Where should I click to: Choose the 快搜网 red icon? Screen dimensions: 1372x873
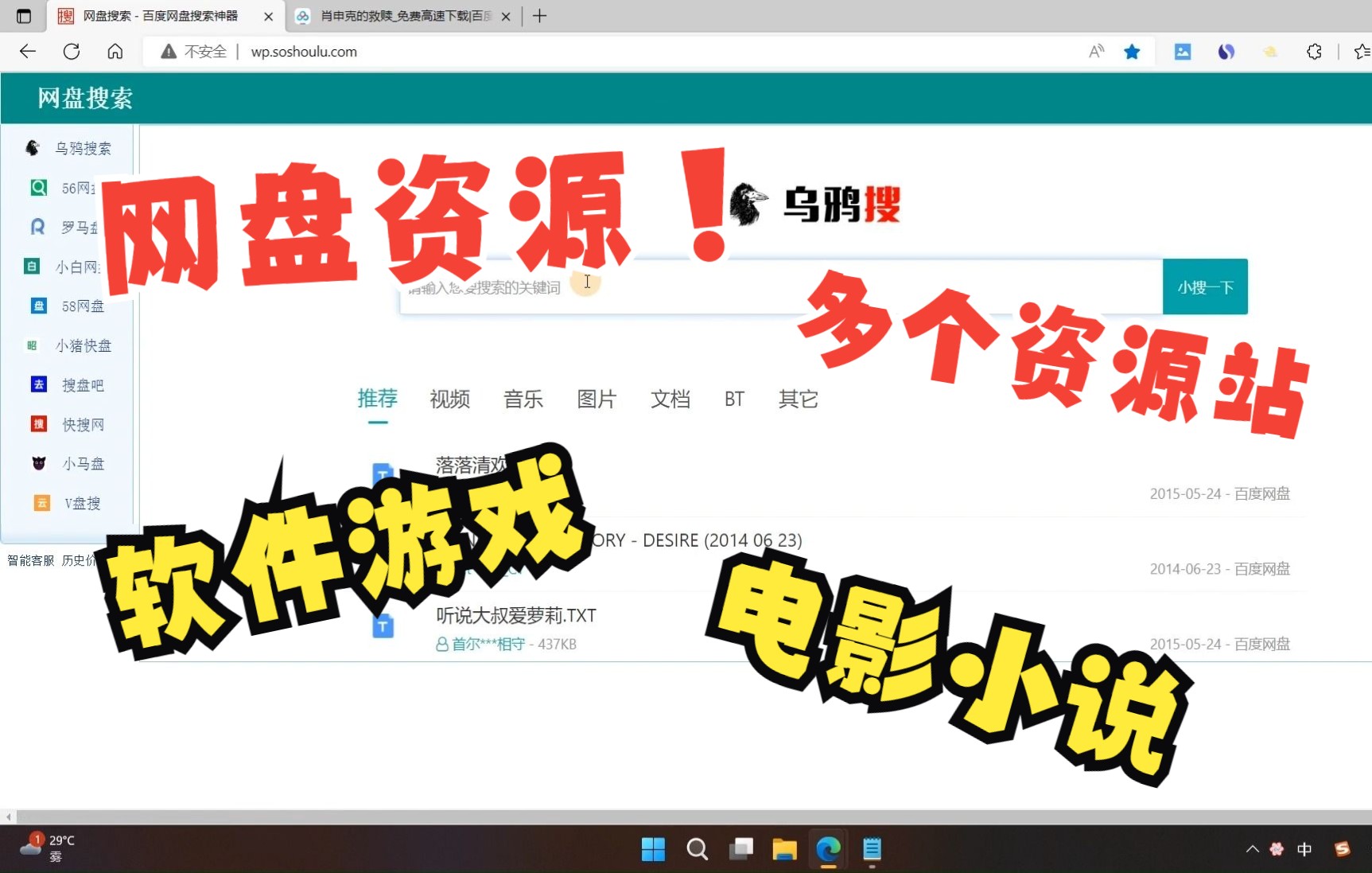click(x=38, y=424)
